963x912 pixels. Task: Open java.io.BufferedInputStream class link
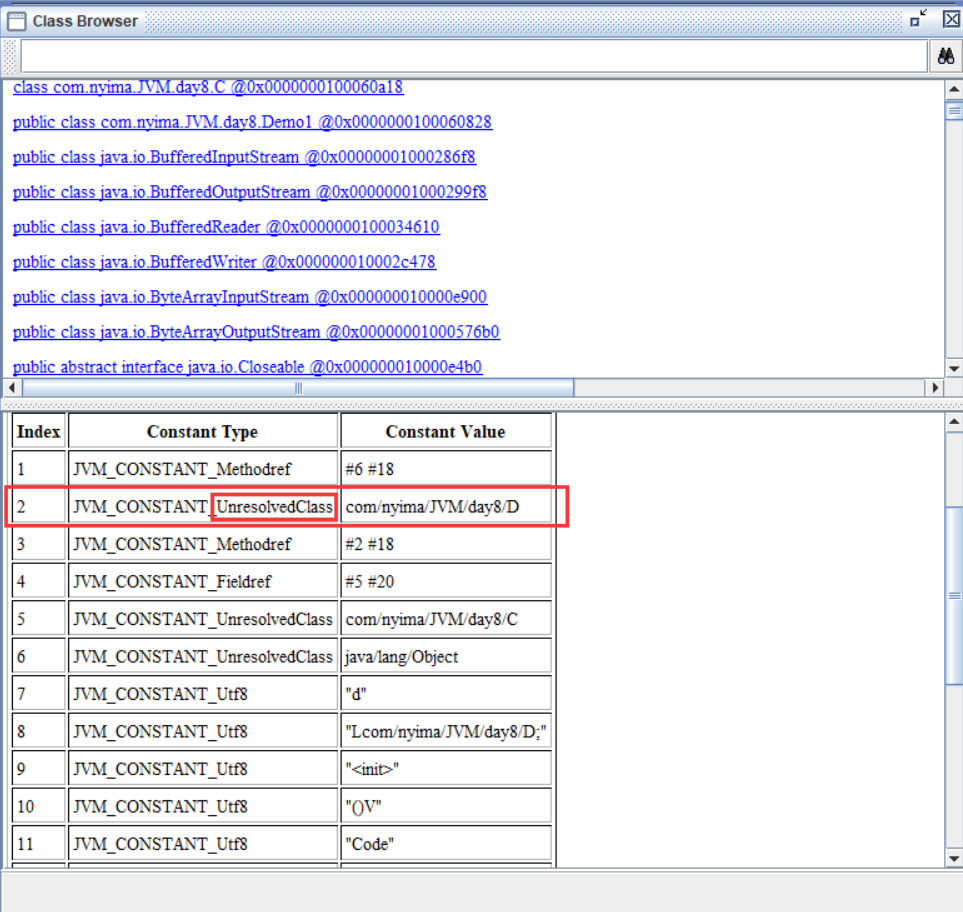point(244,157)
